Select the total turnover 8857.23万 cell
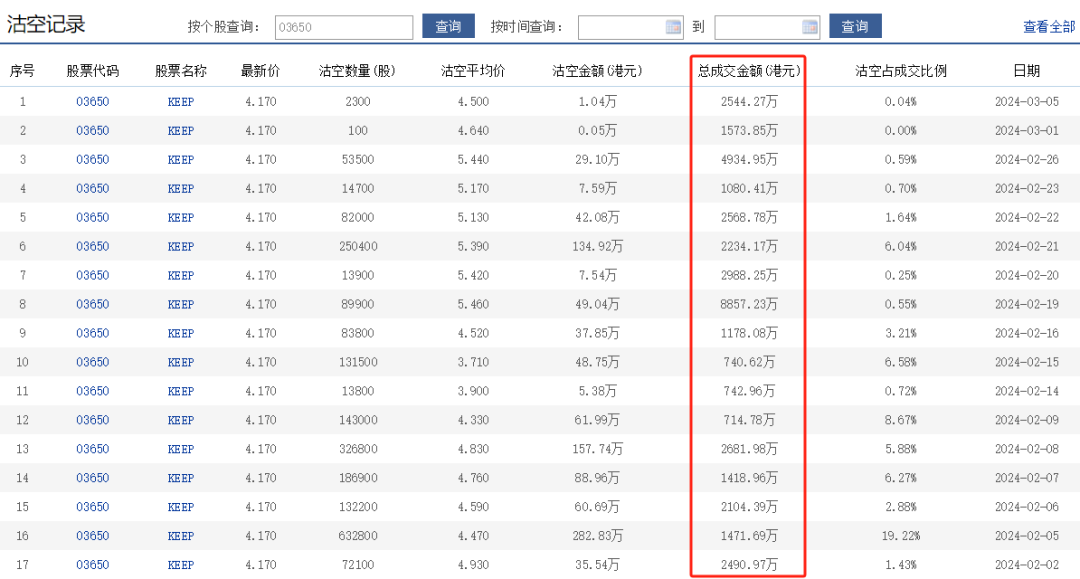1080x579 pixels. point(749,304)
